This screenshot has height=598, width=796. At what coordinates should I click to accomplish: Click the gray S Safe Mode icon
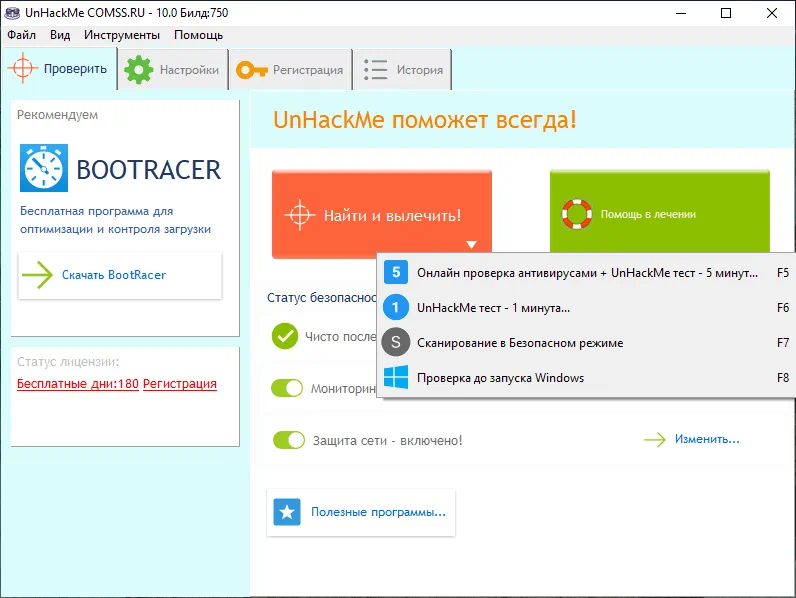[396, 342]
